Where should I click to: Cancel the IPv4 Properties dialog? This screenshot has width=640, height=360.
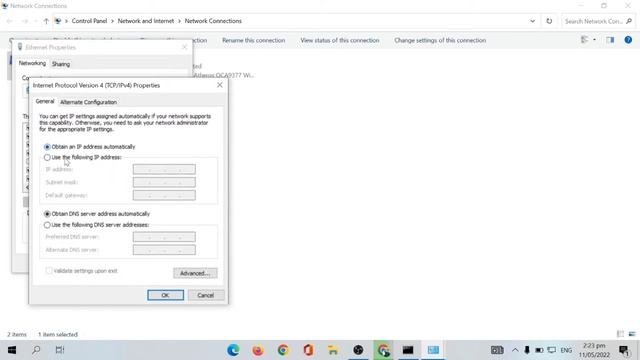tap(206, 295)
